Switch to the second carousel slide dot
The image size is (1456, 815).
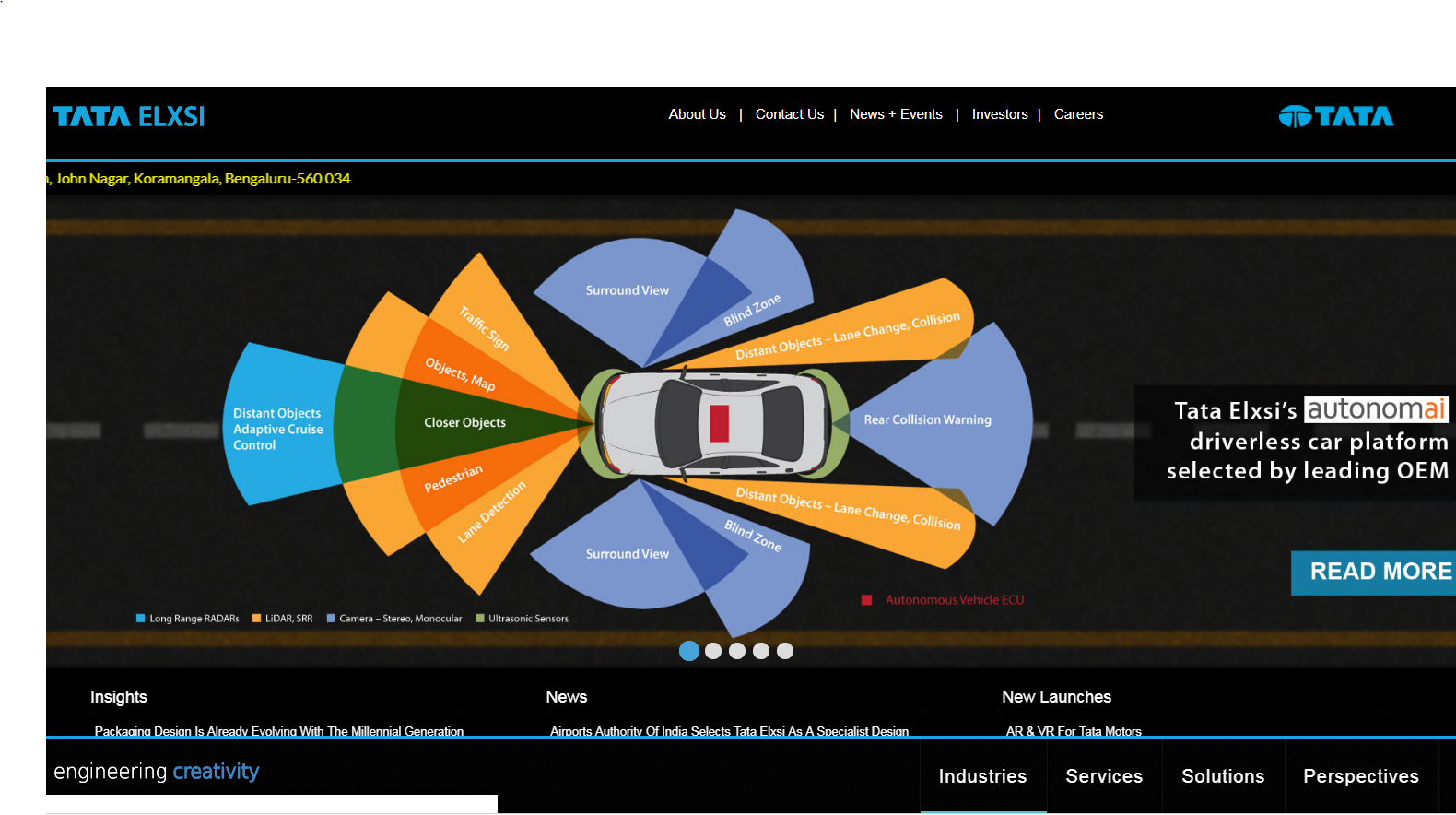[713, 651]
